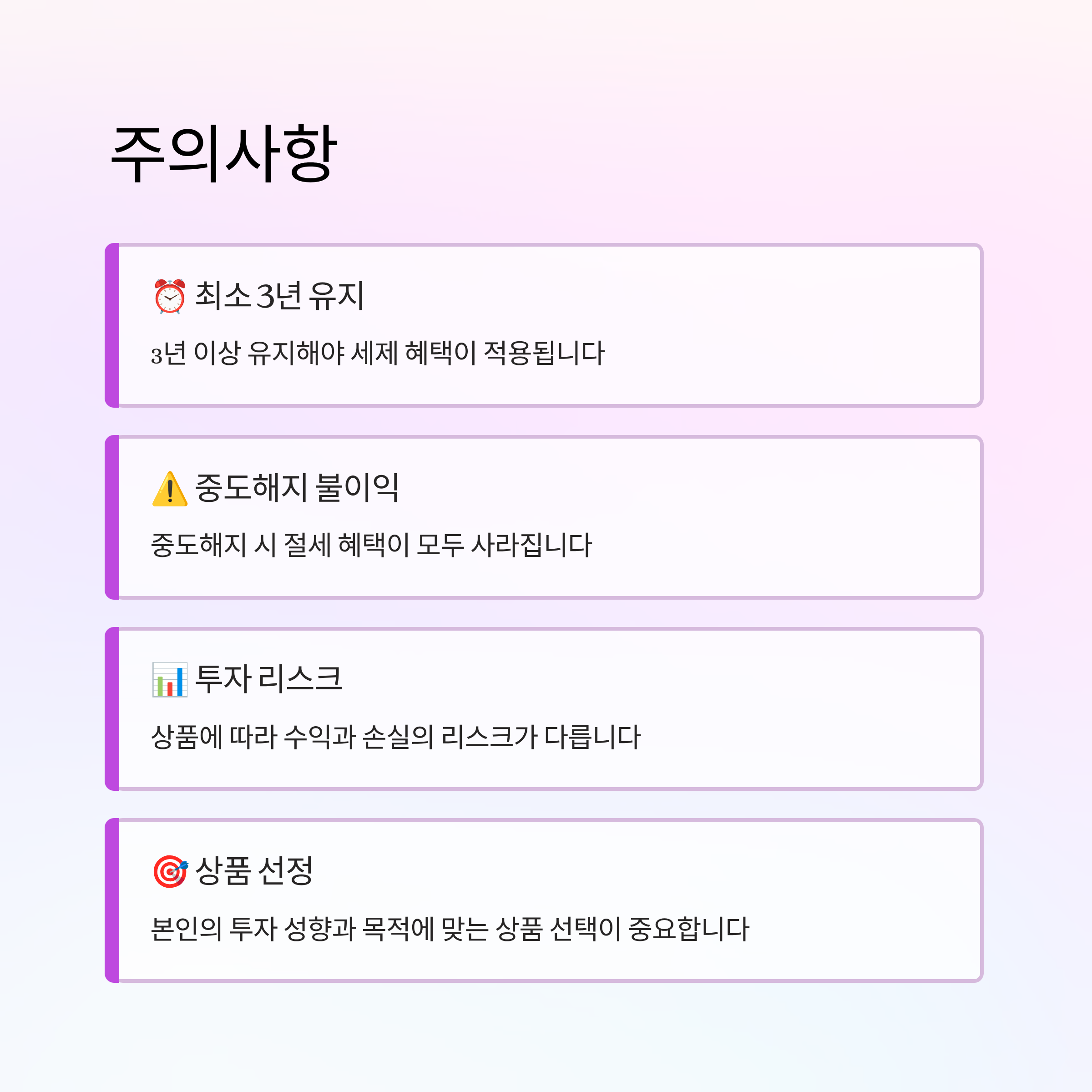Click the target dart icon
Viewport: 1092px width, 1092px height.
pyautogui.click(x=170, y=872)
